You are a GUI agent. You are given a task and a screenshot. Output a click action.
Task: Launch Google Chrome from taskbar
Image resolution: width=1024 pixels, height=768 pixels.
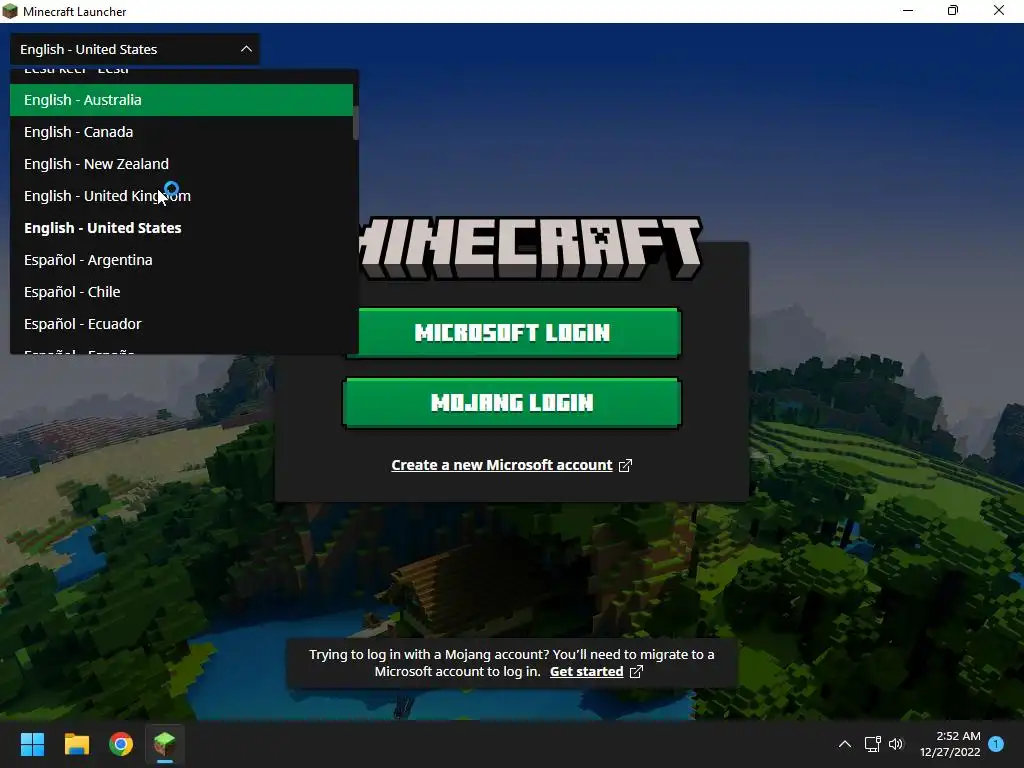pos(121,744)
